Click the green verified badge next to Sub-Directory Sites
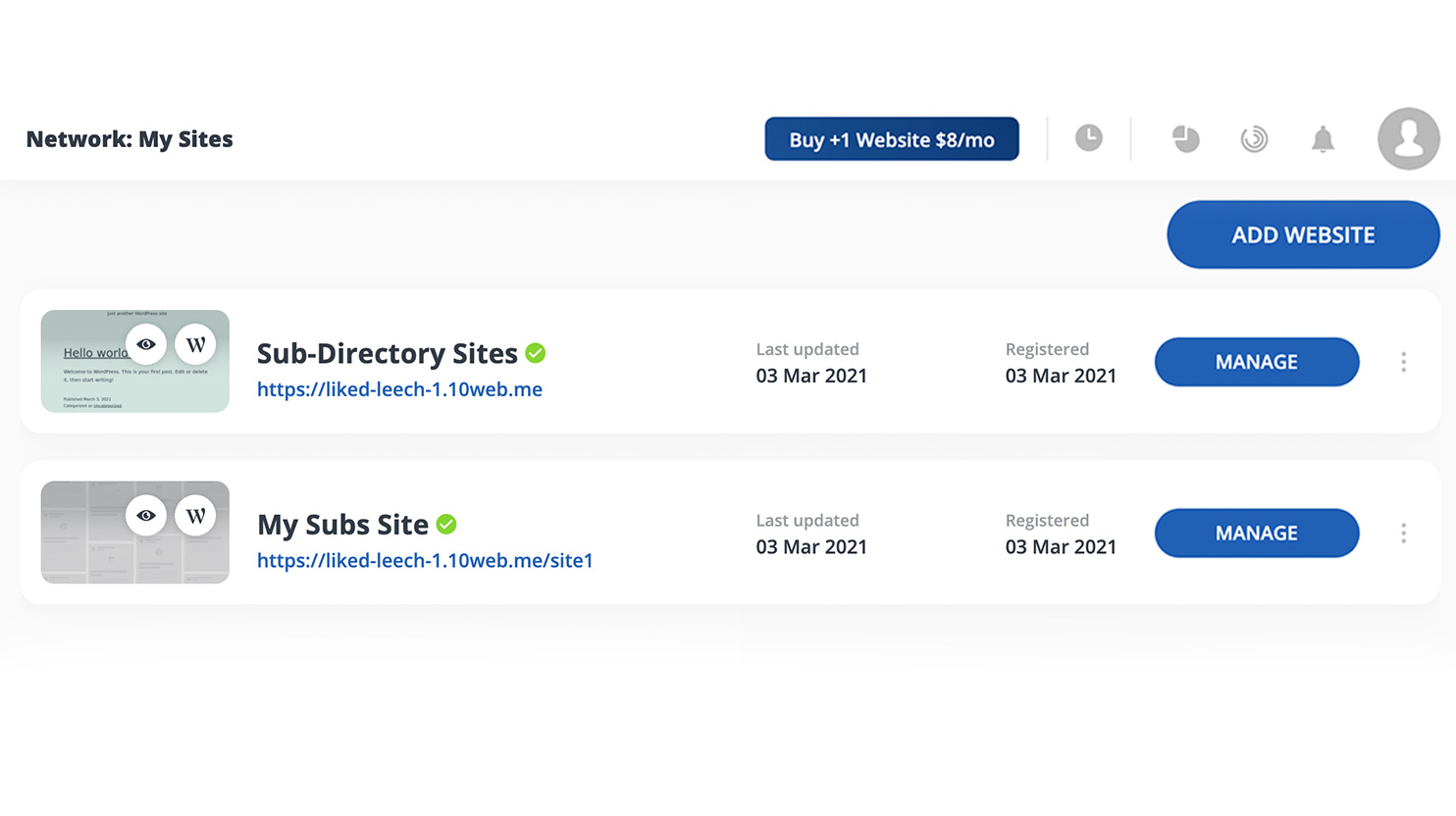 click(536, 352)
